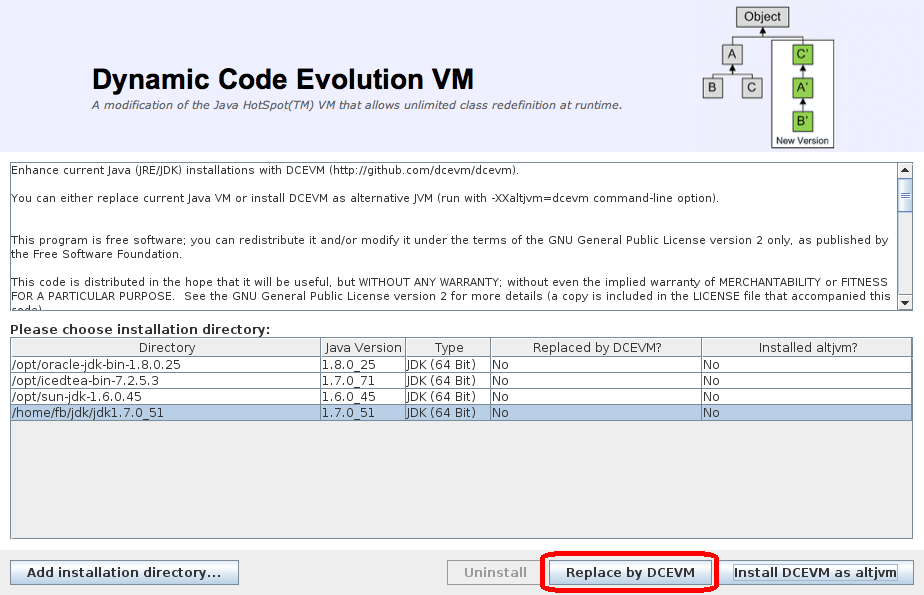Click the Dynamic Code Evolution VM title

pos(283,80)
